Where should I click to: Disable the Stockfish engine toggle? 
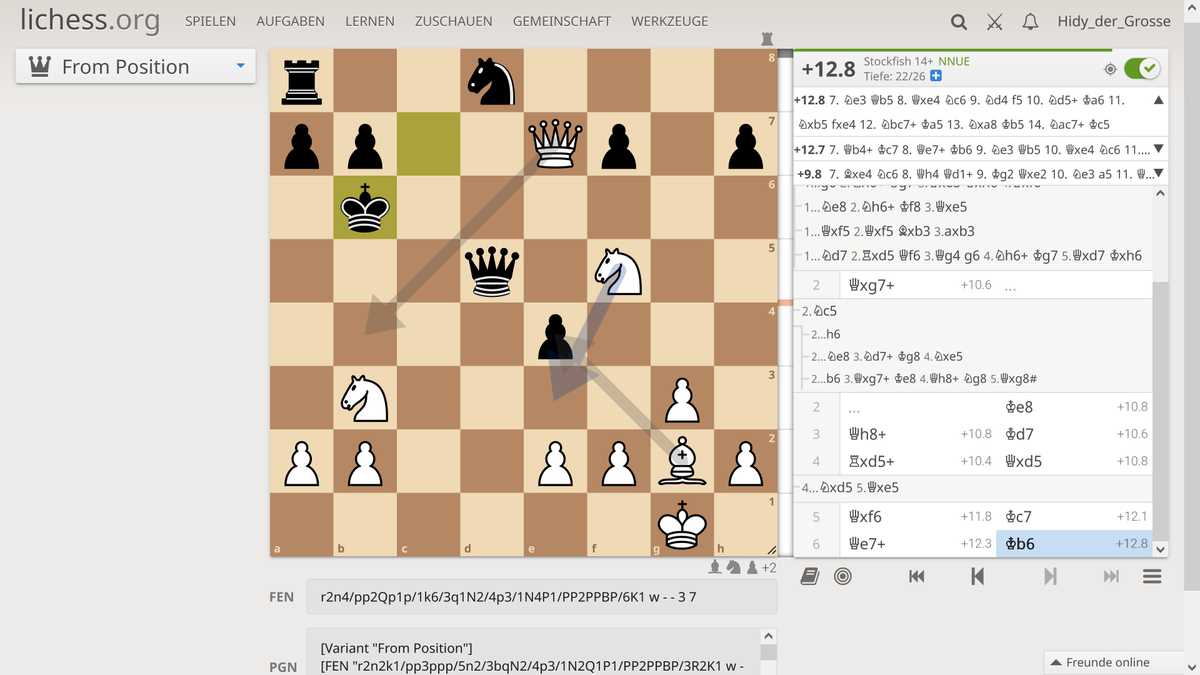(x=1141, y=68)
